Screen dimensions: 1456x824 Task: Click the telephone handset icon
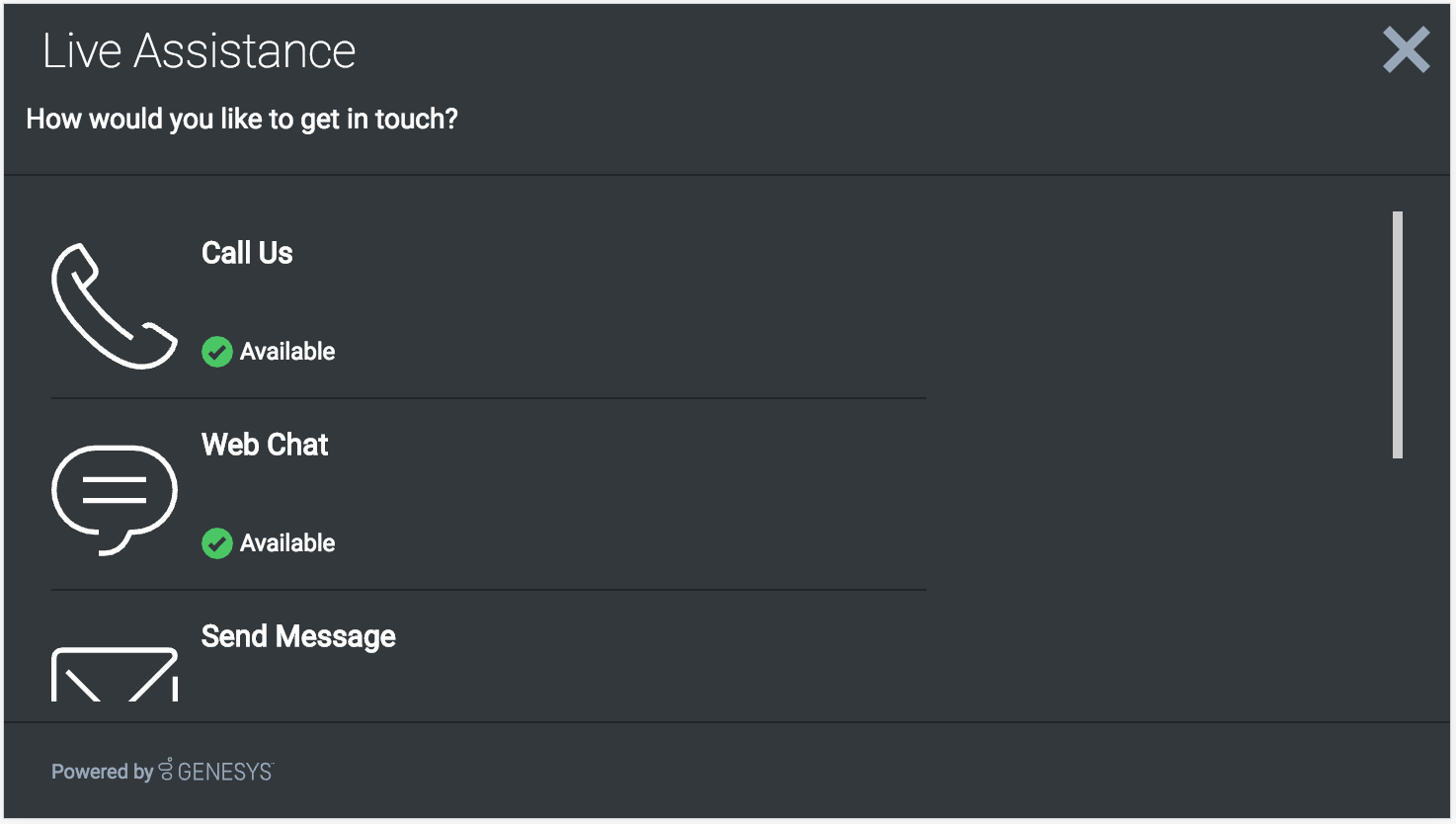coord(114,305)
